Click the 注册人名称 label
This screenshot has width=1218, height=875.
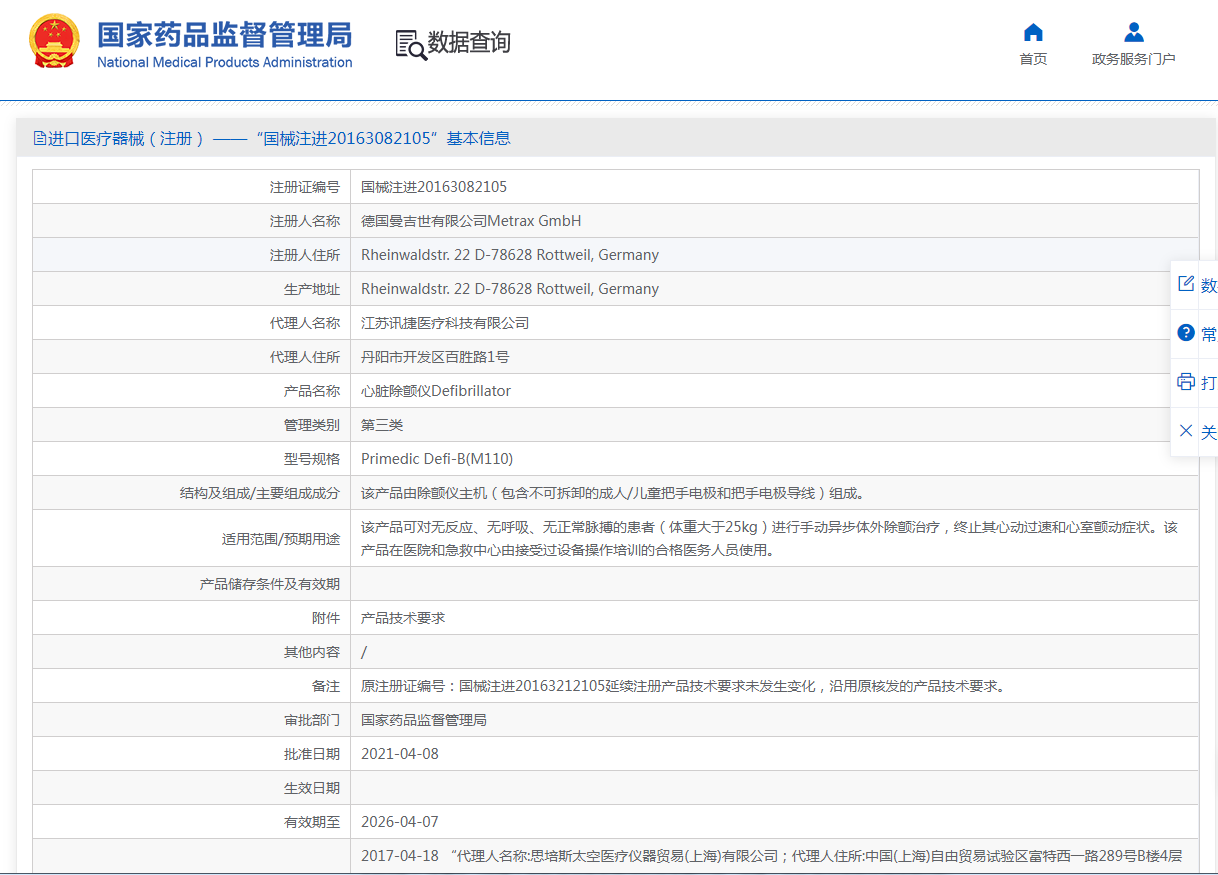tap(305, 221)
